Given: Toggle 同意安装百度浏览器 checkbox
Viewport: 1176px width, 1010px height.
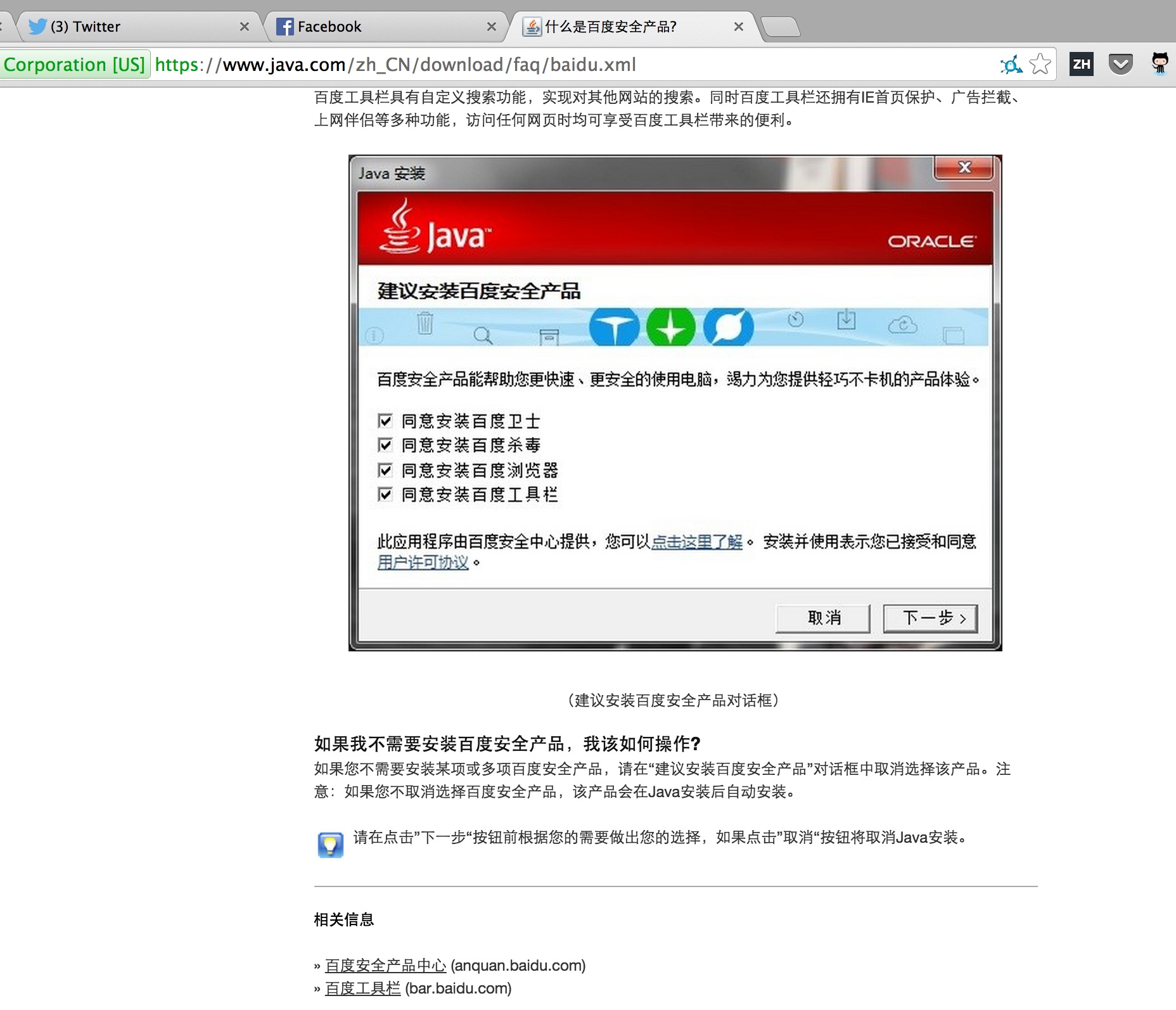Looking at the screenshot, I should point(385,470).
